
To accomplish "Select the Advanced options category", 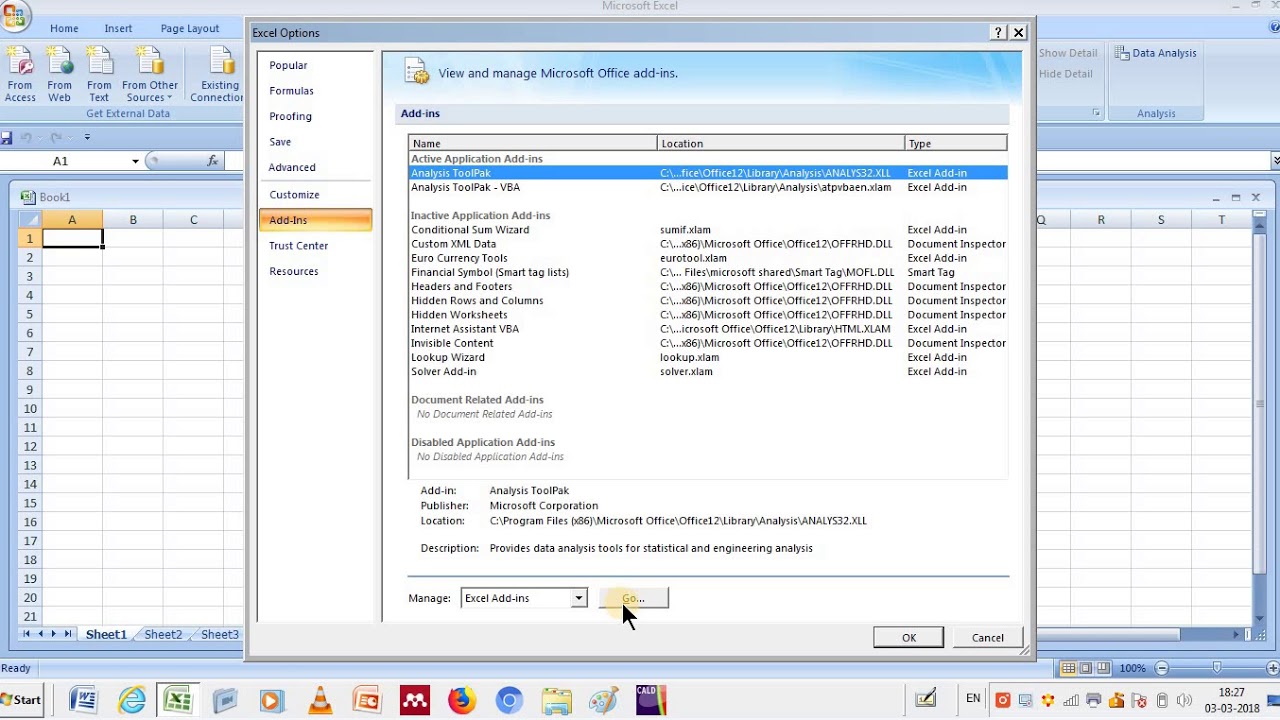I will click(x=315, y=167).
